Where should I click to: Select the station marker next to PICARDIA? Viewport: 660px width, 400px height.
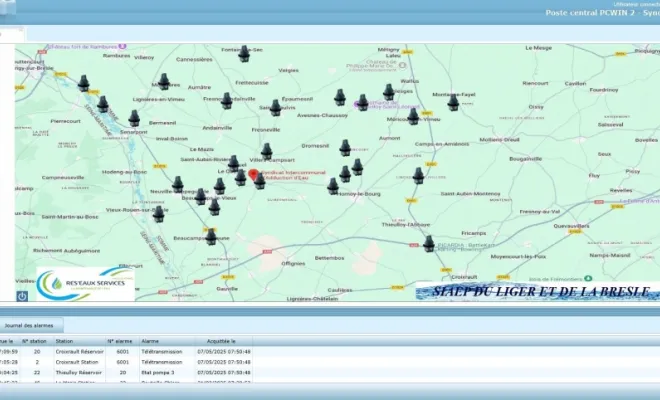pos(428,244)
